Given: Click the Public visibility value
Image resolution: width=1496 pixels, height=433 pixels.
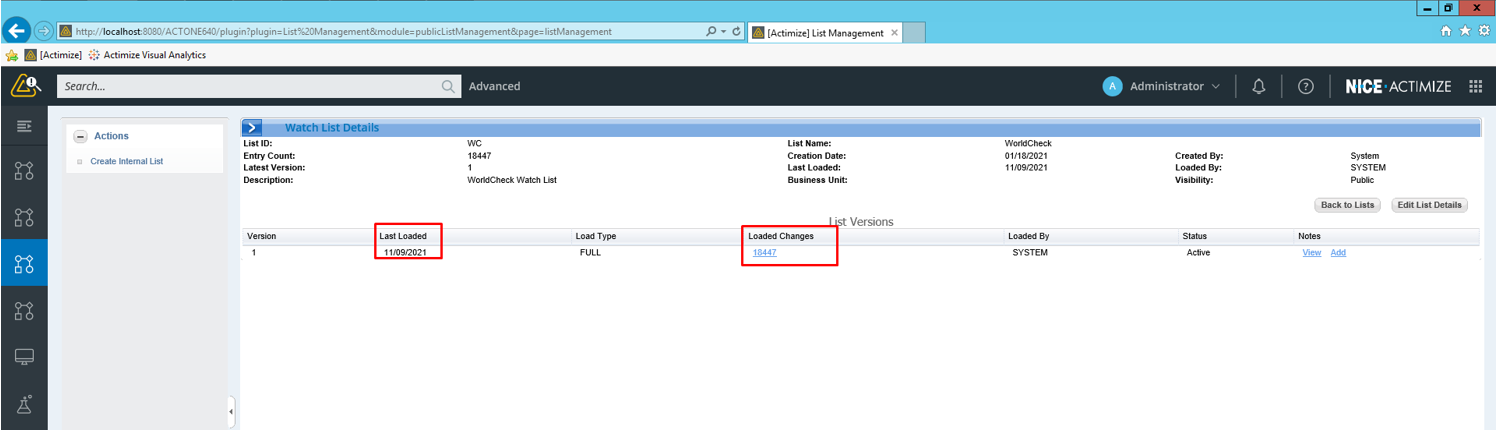Looking at the screenshot, I should click(1362, 180).
